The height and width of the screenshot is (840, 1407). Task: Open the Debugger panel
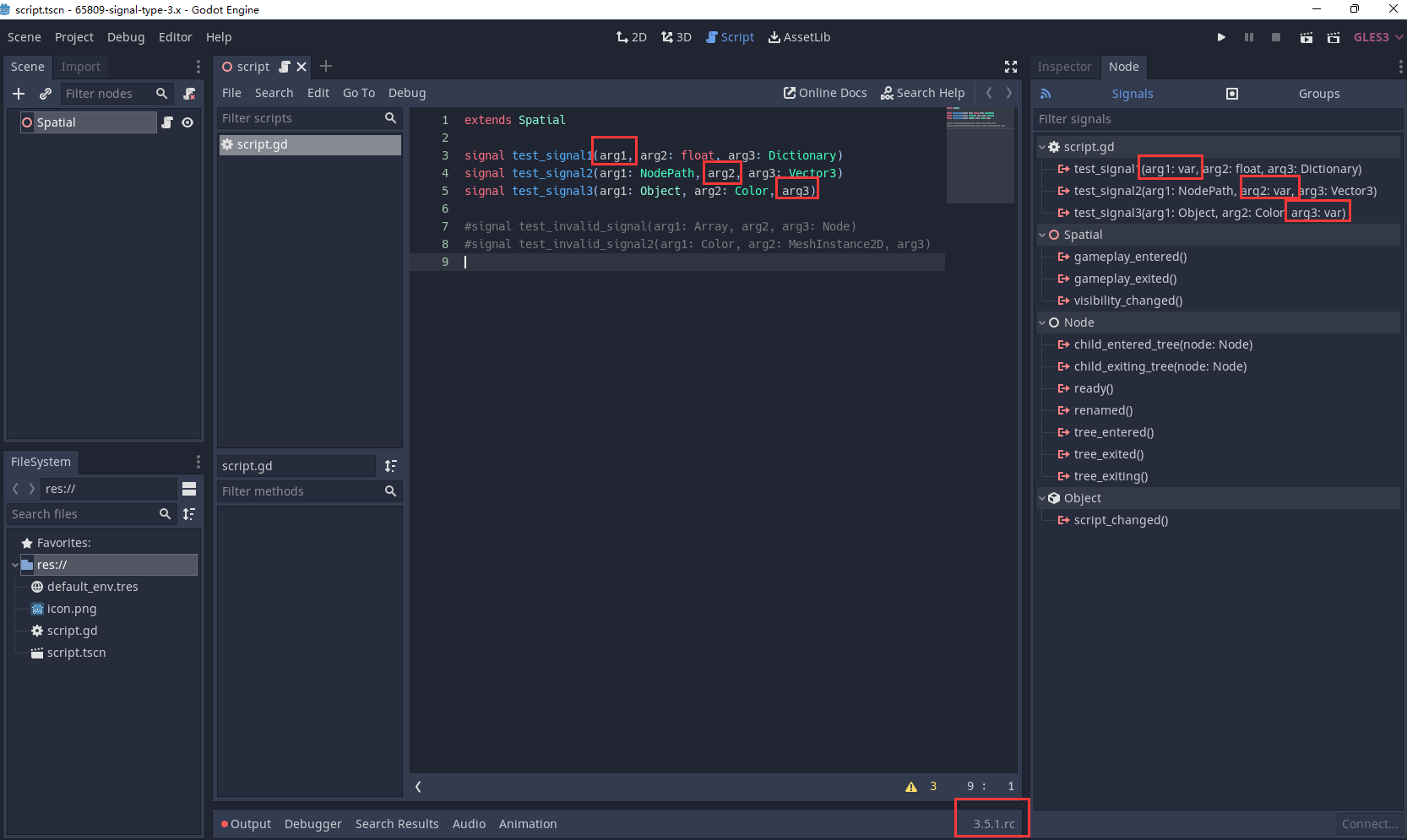click(313, 824)
